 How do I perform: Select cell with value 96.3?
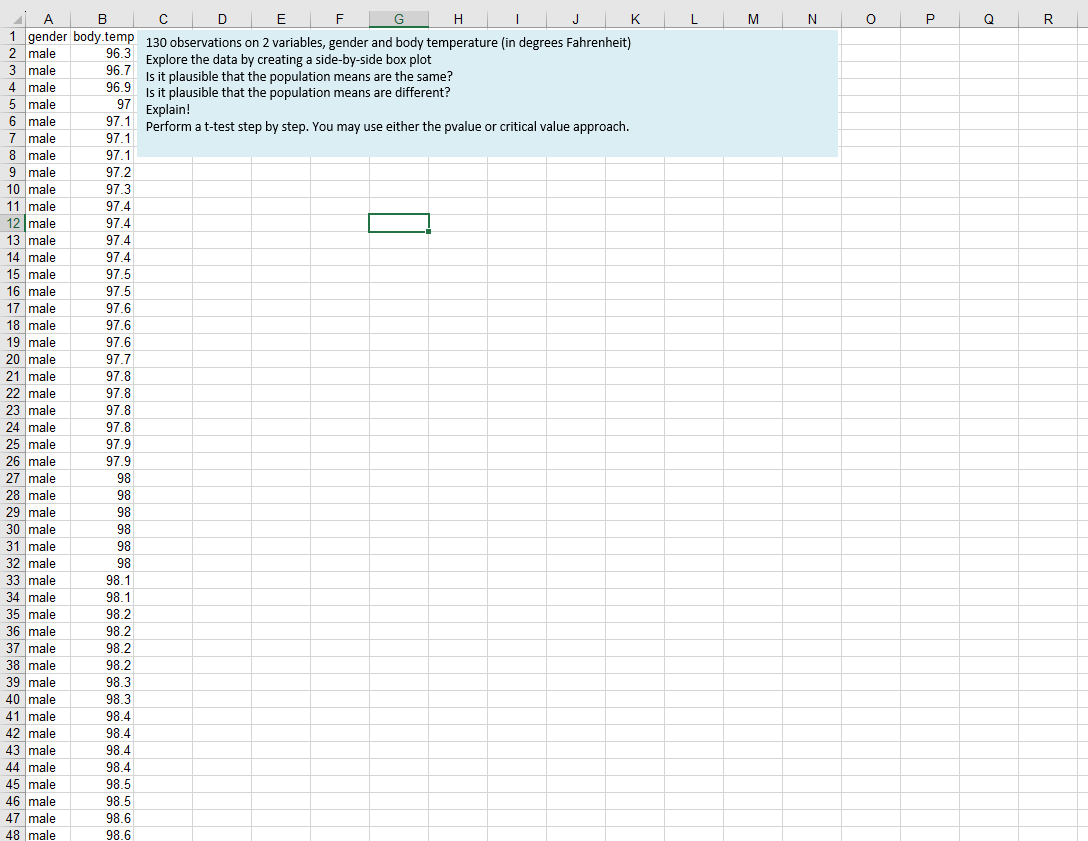(102, 53)
